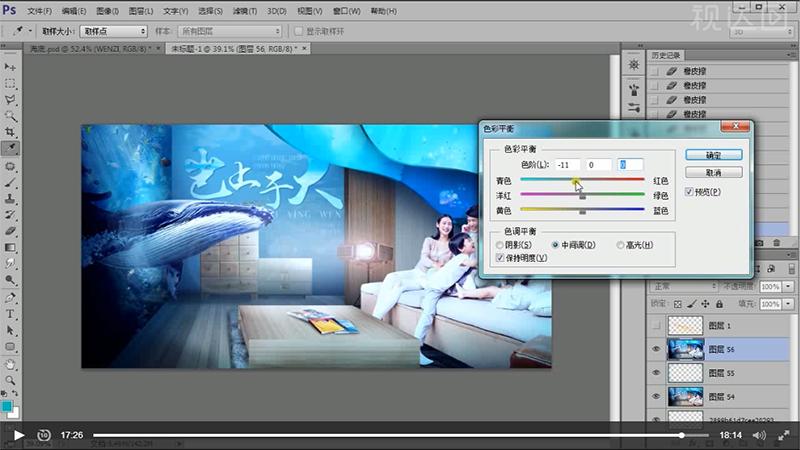Image resolution: width=800 pixels, height=450 pixels.
Task: Click 取消 Cancel in Color Balance dialog
Action: click(x=713, y=173)
